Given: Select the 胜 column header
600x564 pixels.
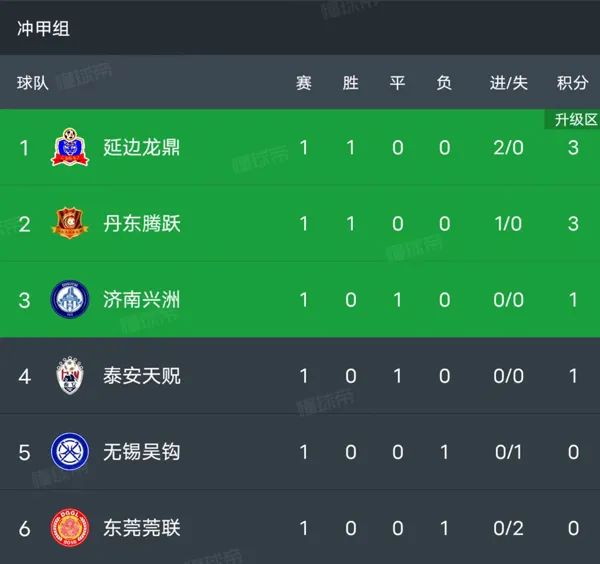Looking at the screenshot, I should point(351,83).
